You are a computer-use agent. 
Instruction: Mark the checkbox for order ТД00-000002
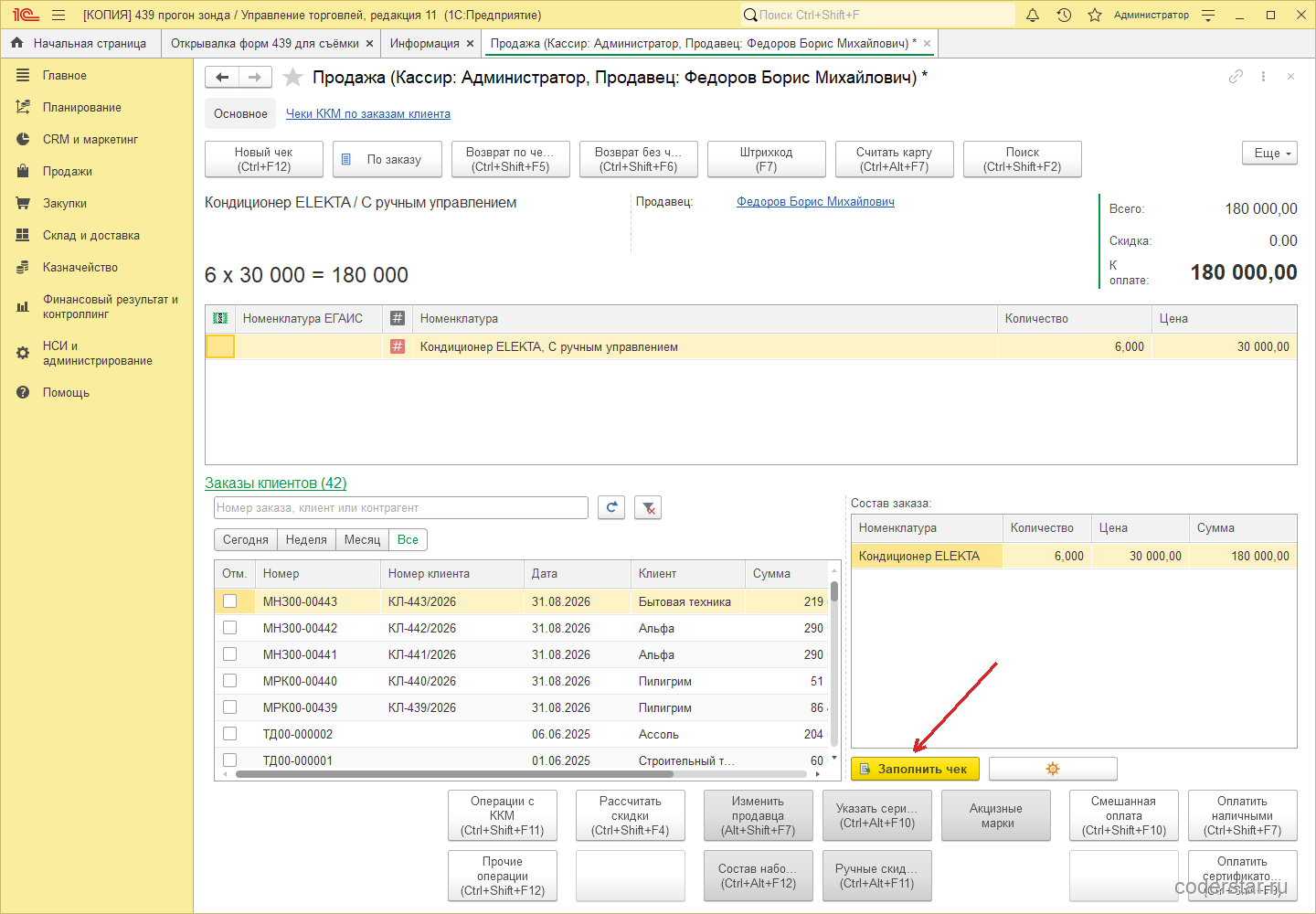[x=230, y=734]
